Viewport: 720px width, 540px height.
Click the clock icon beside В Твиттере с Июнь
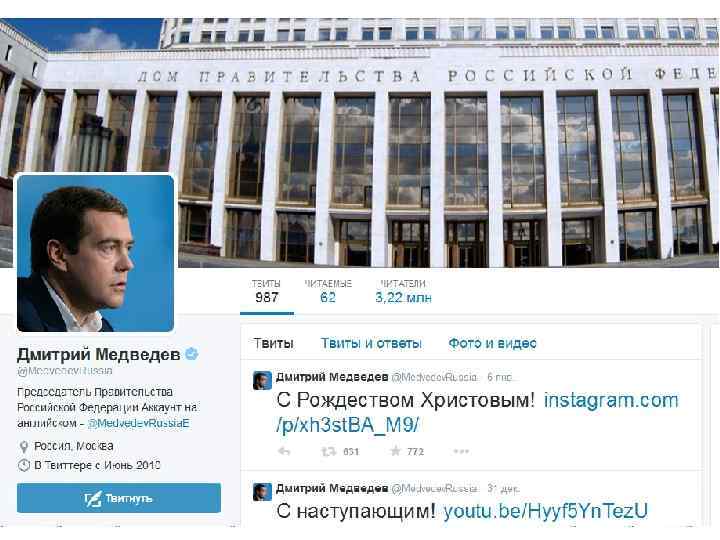(x=23, y=465)
